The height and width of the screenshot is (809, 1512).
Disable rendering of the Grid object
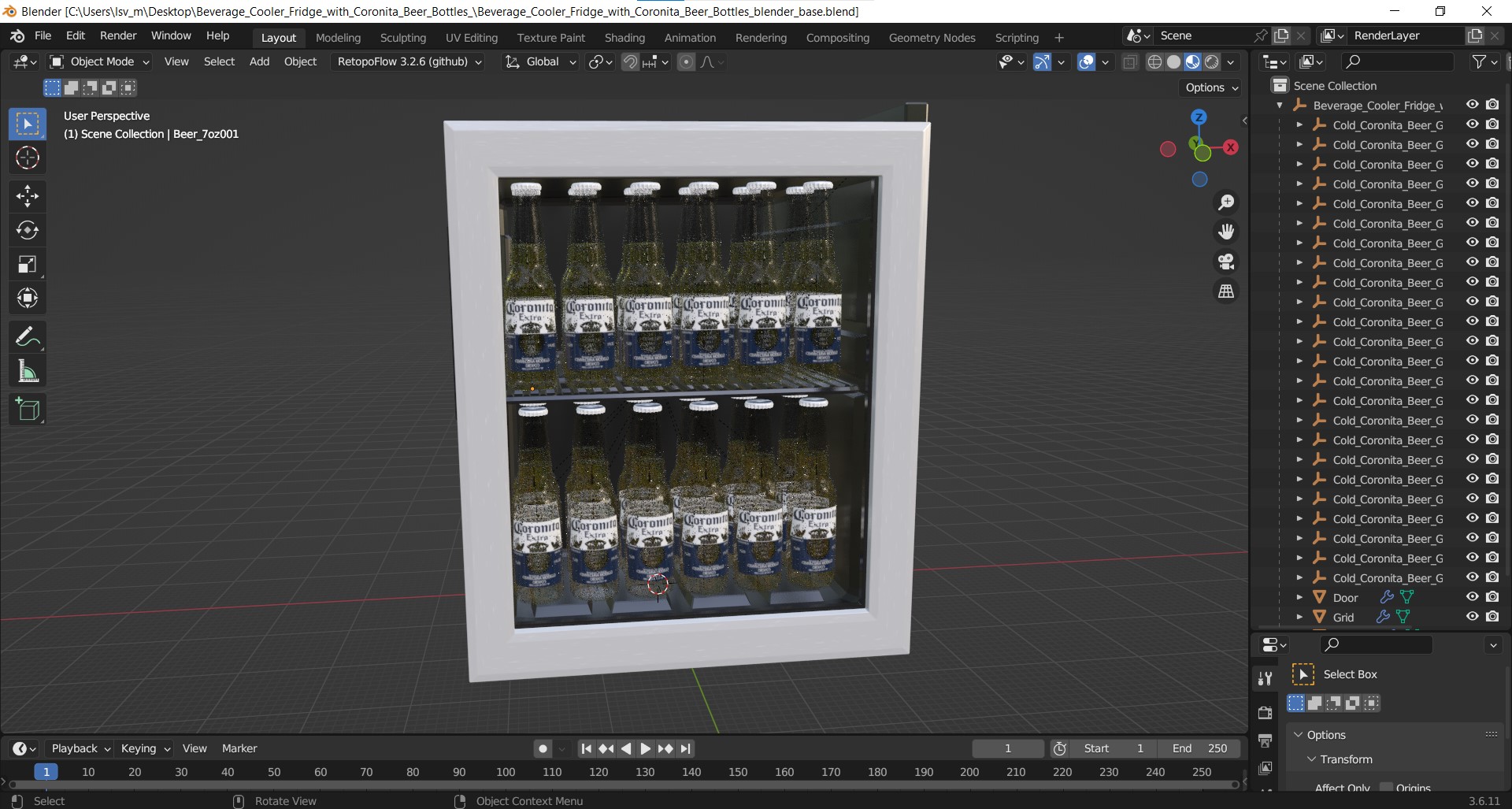(1492, 617)
